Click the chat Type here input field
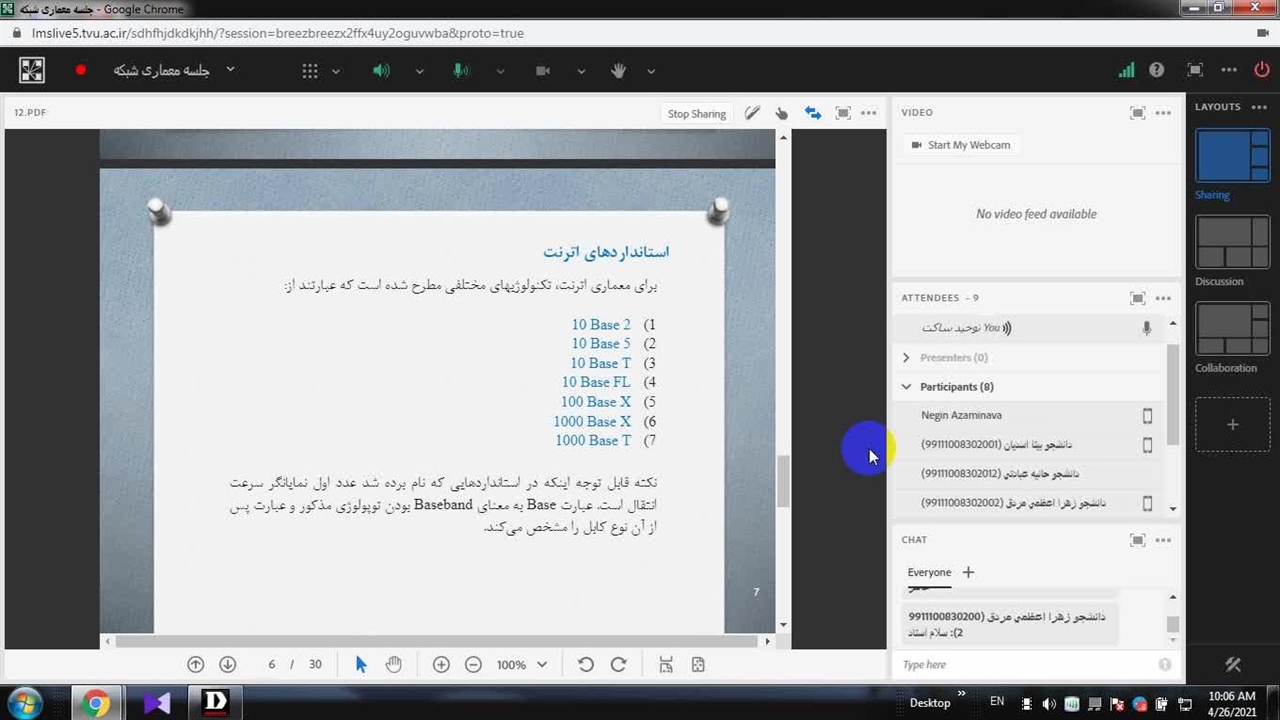This screenshot has height=720, width=1280. (x=1025, y=665)
